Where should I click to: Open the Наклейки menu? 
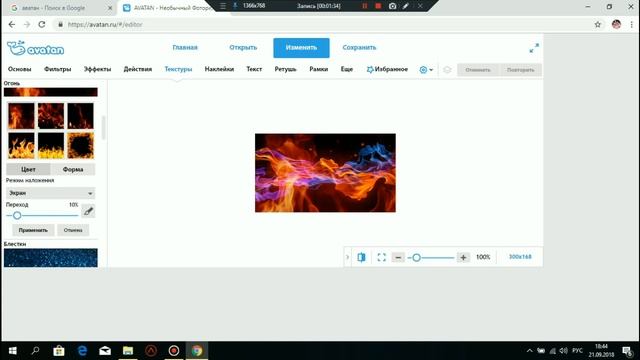point(219,69)
